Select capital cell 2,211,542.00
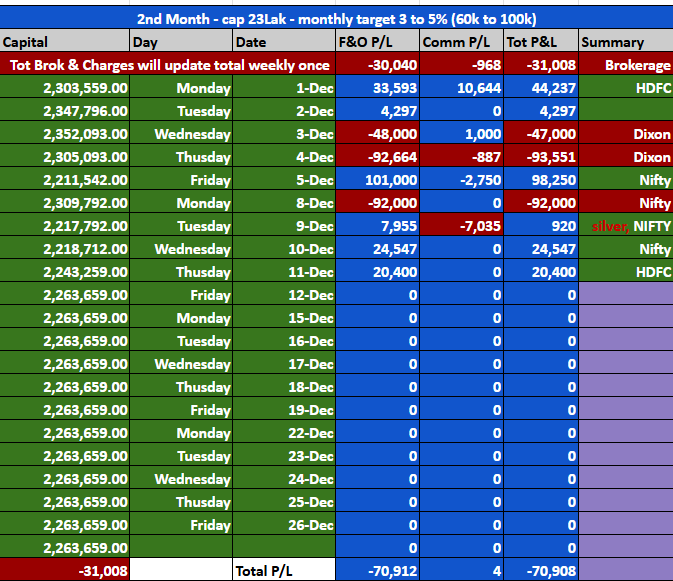 [64, 180]
